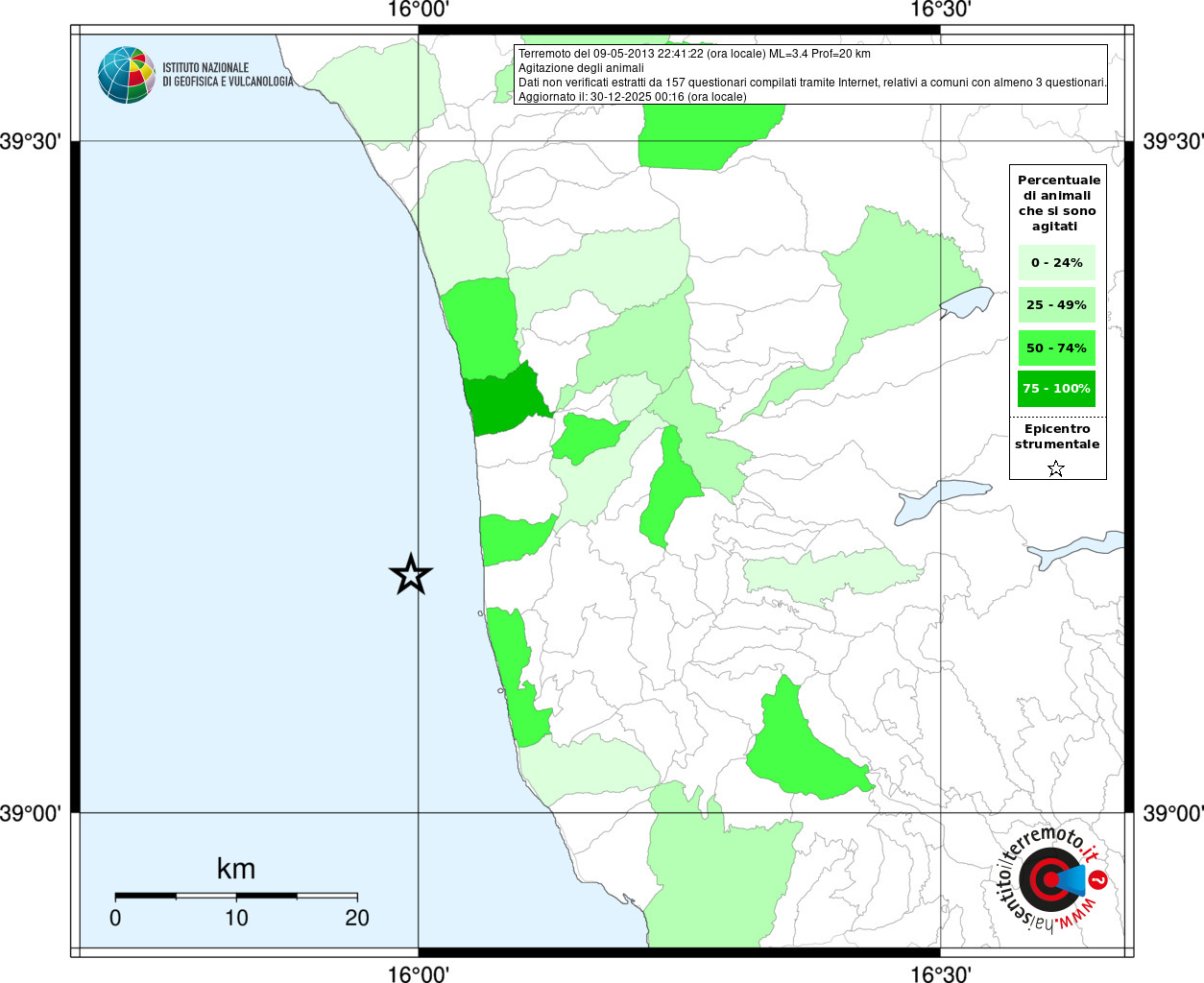Click the INGV globe logo
Viewport: 1204px width, 983px height.
126,75
